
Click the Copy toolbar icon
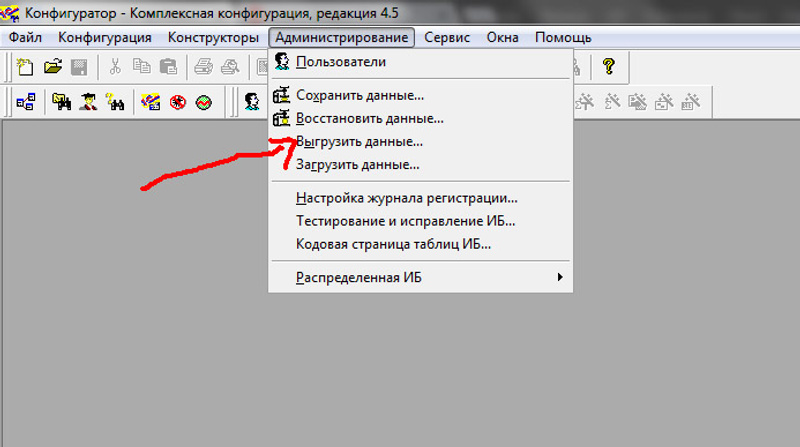[141, 66]
